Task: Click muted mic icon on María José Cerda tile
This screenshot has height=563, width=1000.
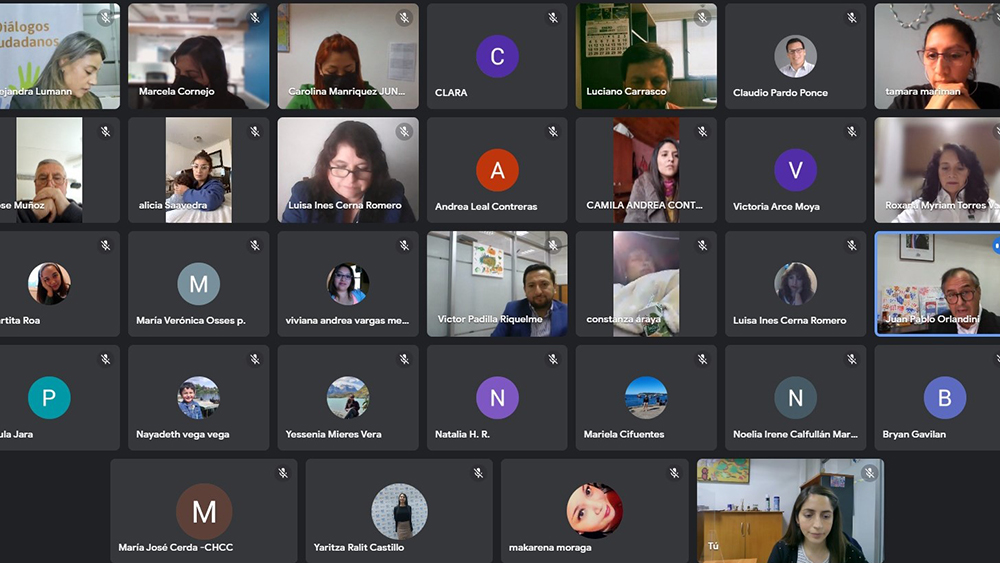Action: pos(283,473)
